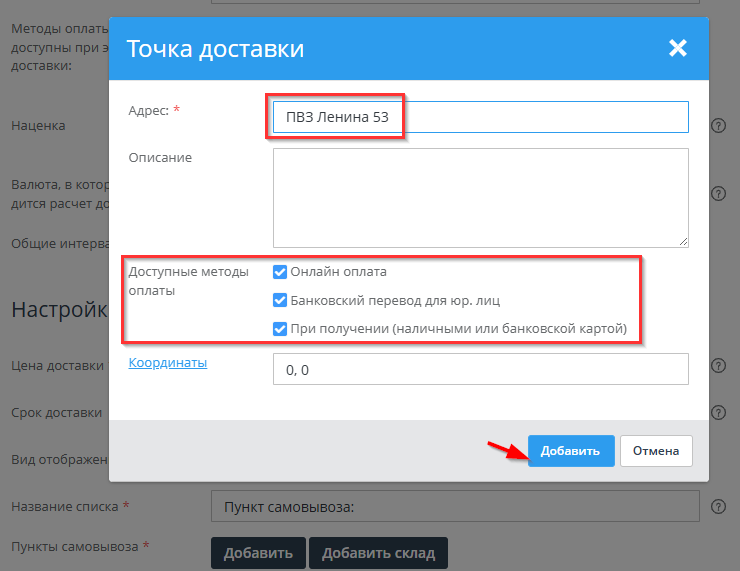Image resolution: width=740 pixels, height=571 pixels.
Task: Open the Координаты link
Action: pyautogui.click(x=167, y=363)
